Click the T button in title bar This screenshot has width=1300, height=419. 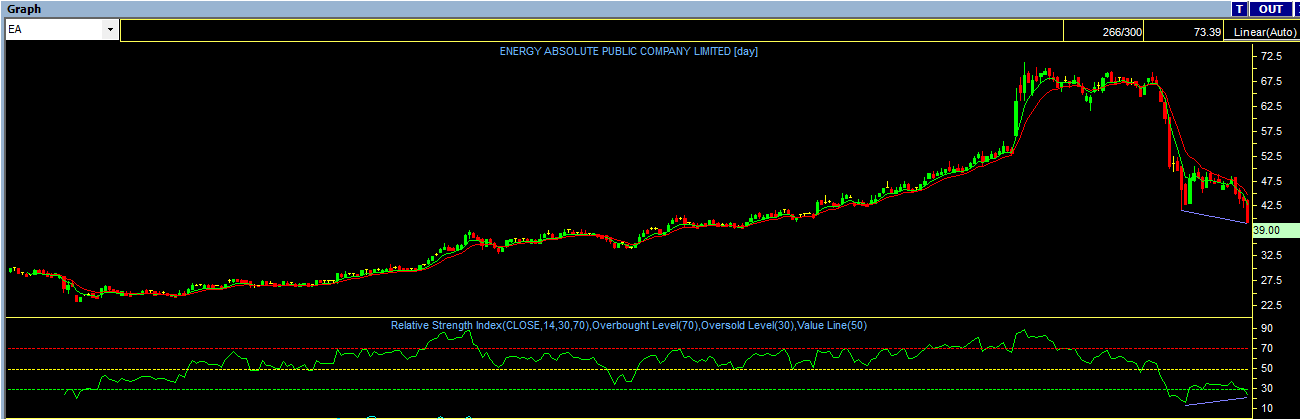click(x=1239, y=8)
